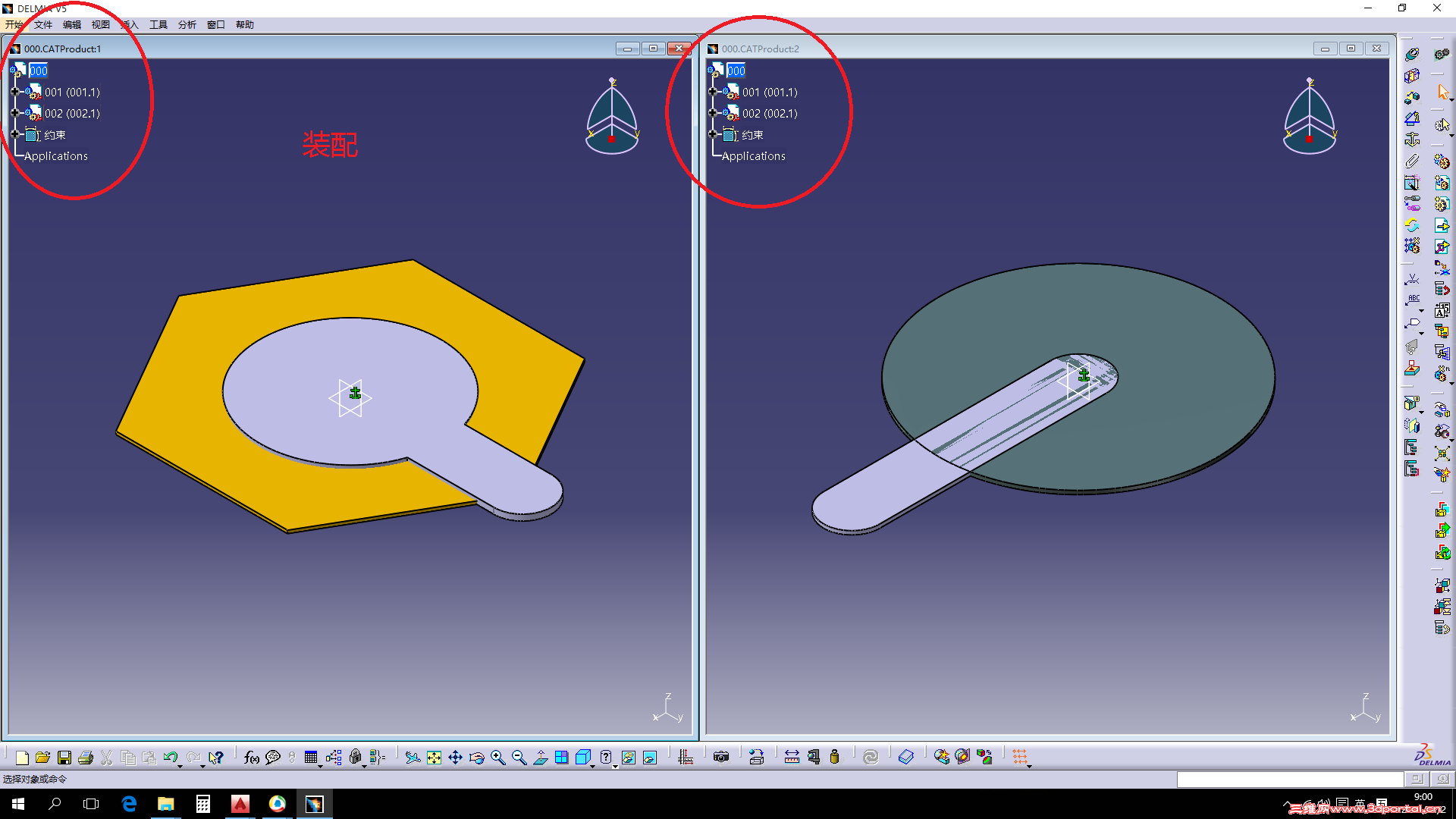Click Applications item in left tree
Viewport: 1456px width, 819px height.
pos(56,156)
